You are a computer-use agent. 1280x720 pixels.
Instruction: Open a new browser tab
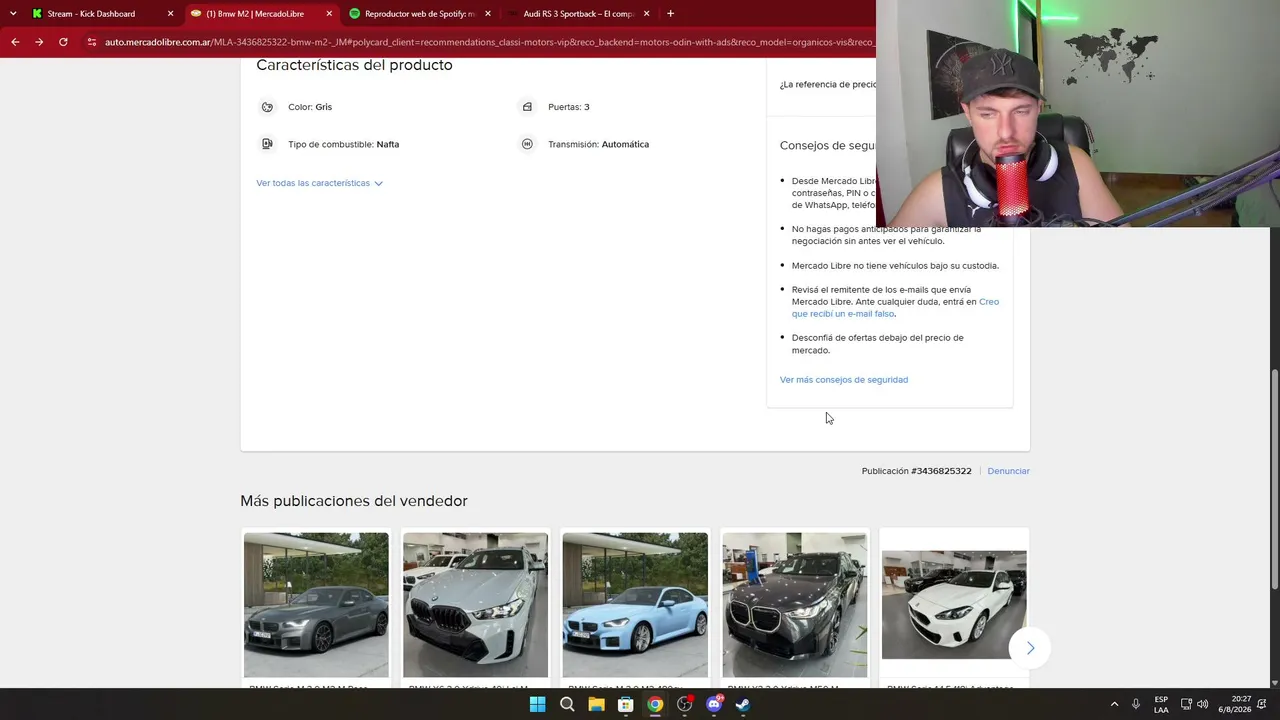[670, 14]
